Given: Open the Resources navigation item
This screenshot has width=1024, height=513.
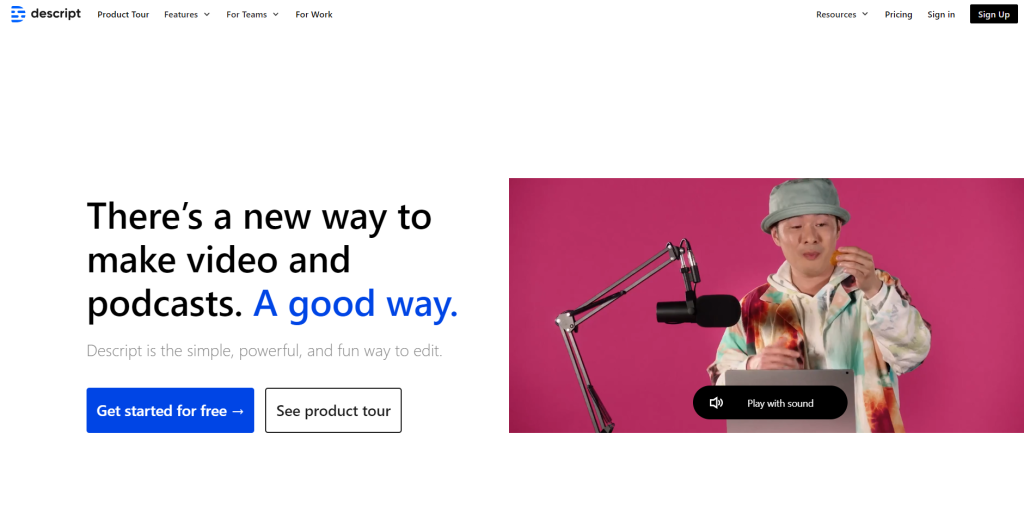Looking at the screenshot, I should tap(836, 15).
